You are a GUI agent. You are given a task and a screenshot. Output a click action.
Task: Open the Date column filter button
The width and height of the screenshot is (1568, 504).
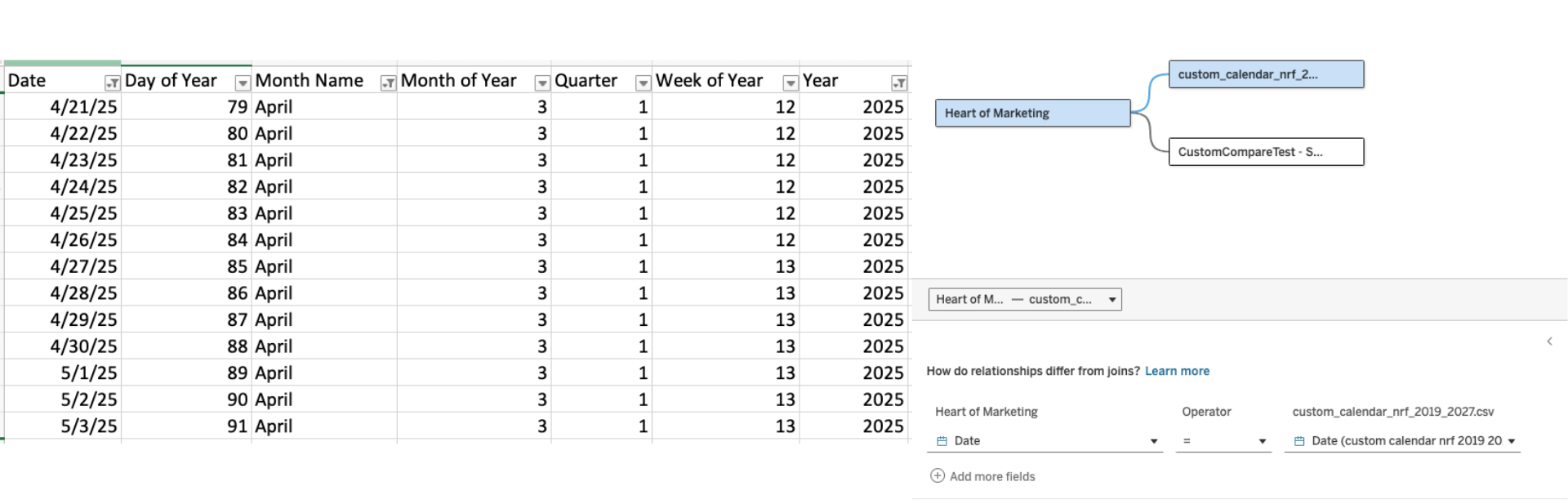coord(112,83)
